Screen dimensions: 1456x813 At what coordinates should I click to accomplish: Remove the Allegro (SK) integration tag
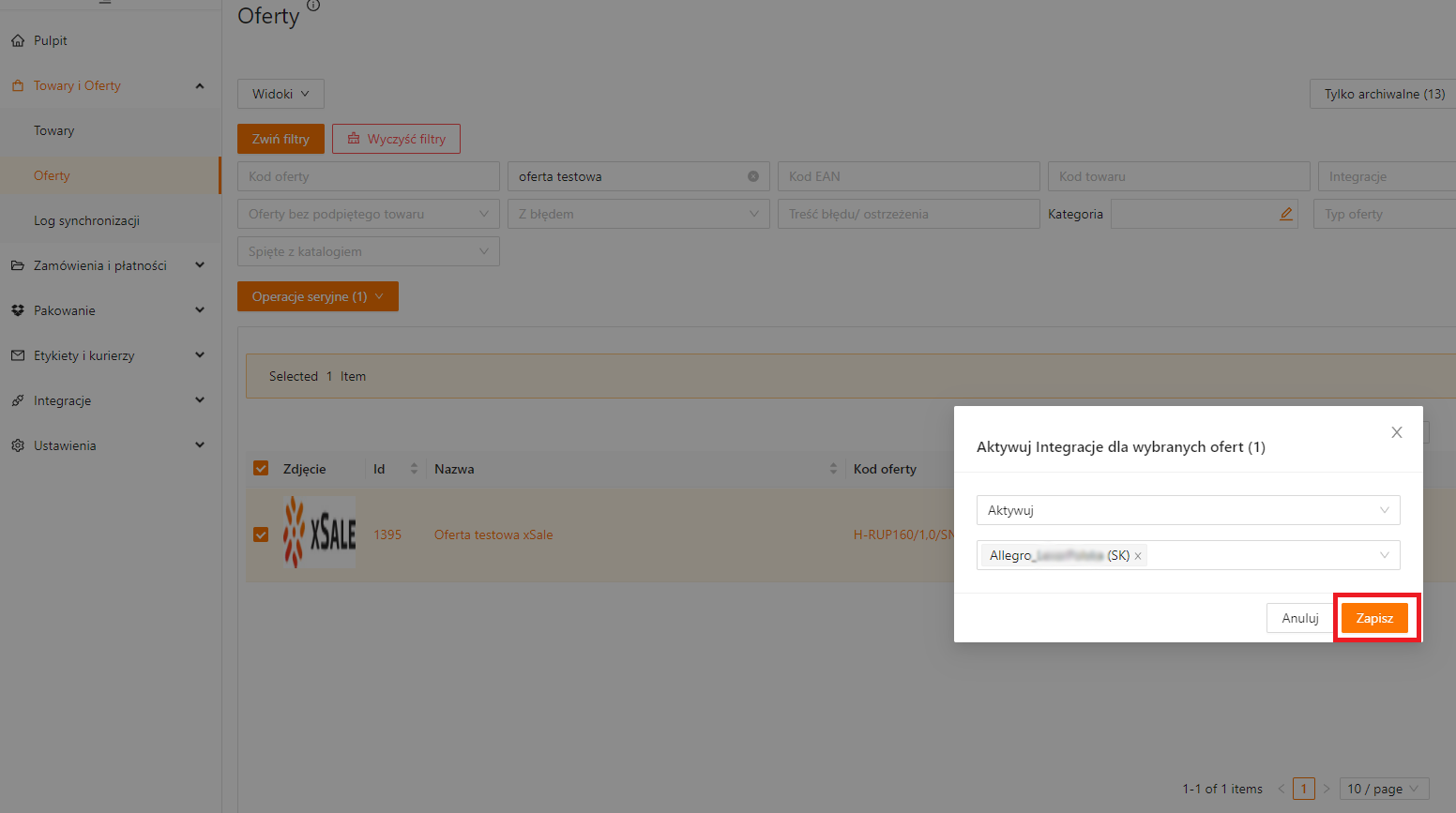[x=1138, y=556]
